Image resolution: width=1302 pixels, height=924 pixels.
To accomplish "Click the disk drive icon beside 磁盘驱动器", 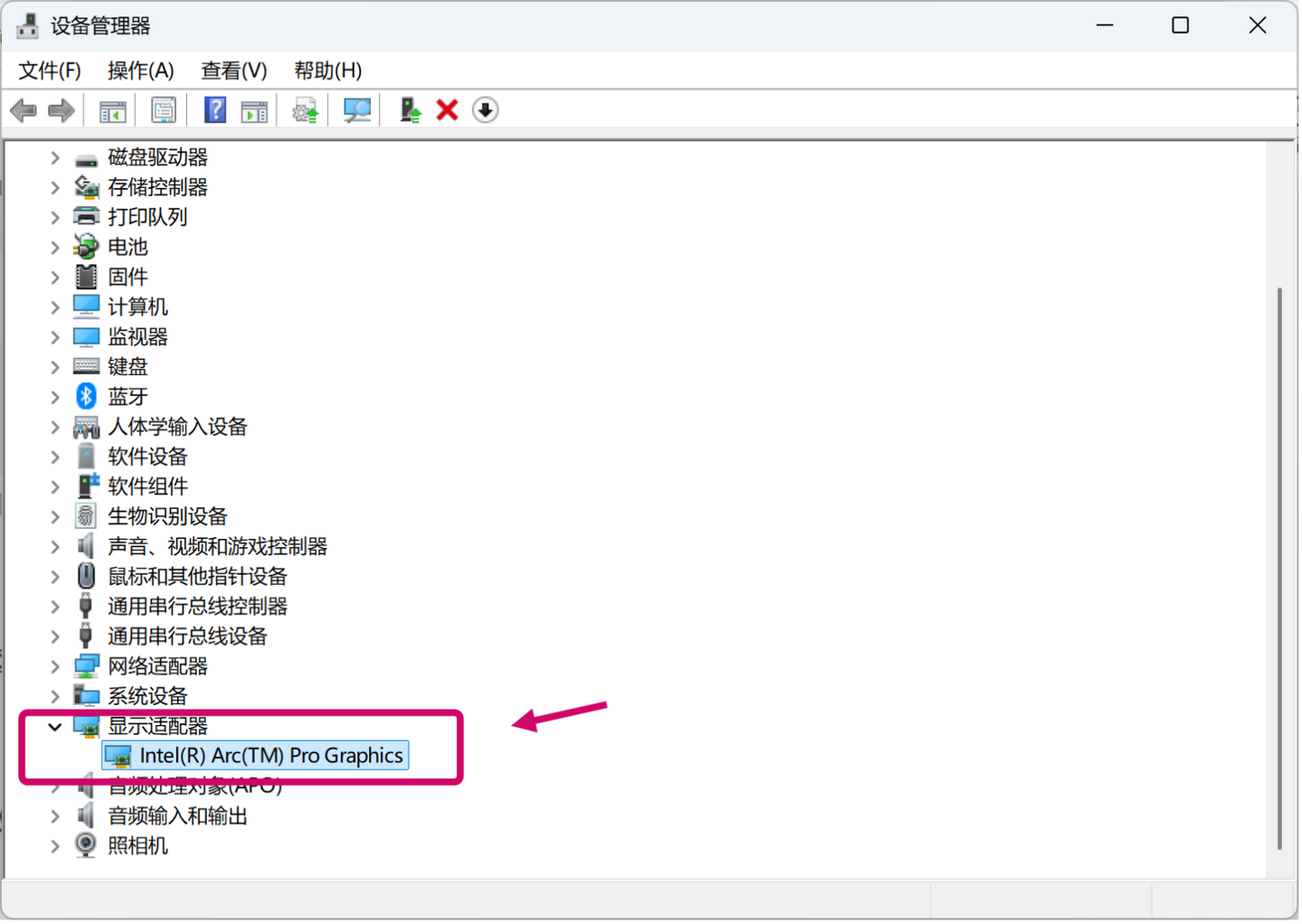I will [x=86, y=160].
